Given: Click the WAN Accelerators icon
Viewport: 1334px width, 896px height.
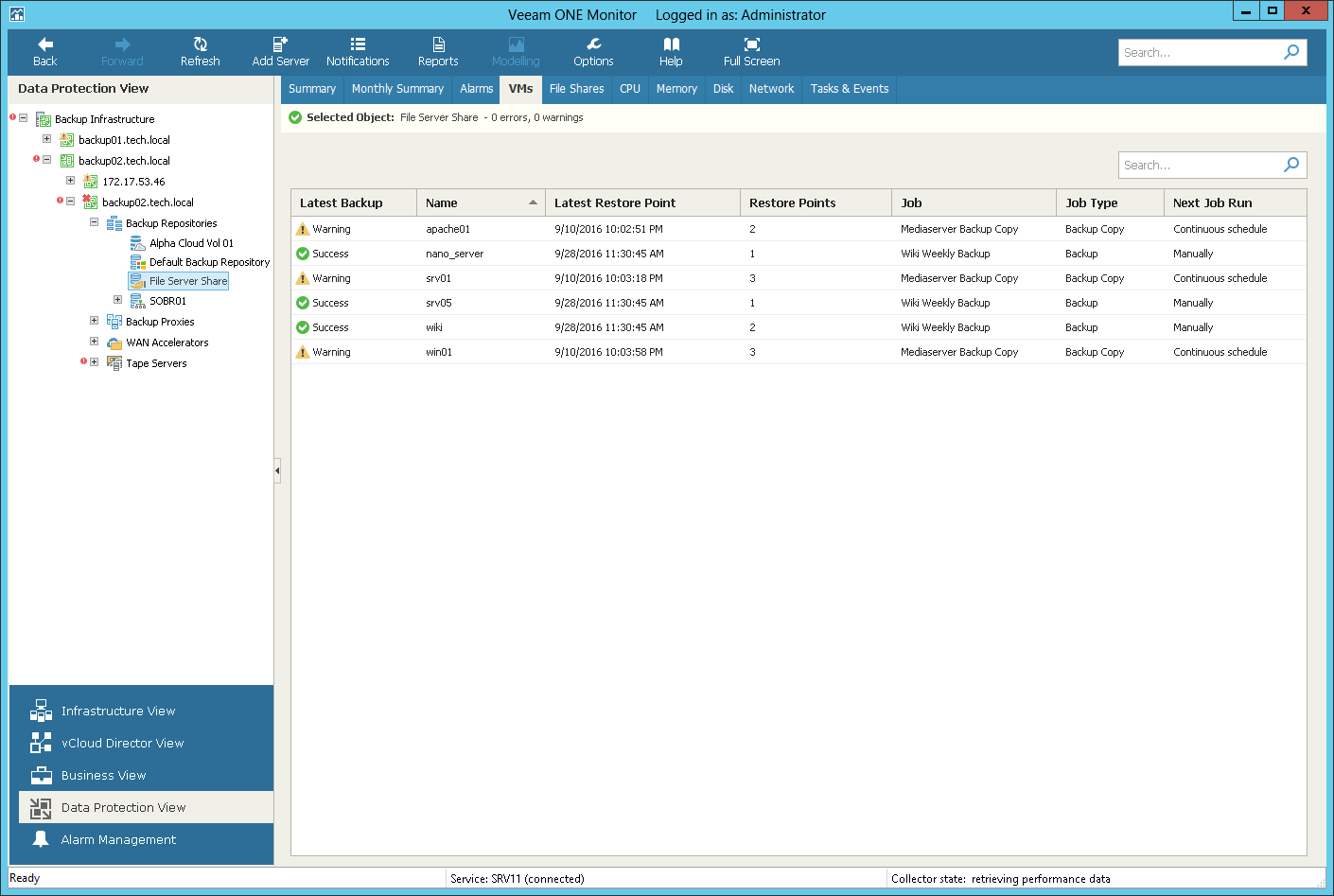Looking at the screenshot, I should pos(114,343).
